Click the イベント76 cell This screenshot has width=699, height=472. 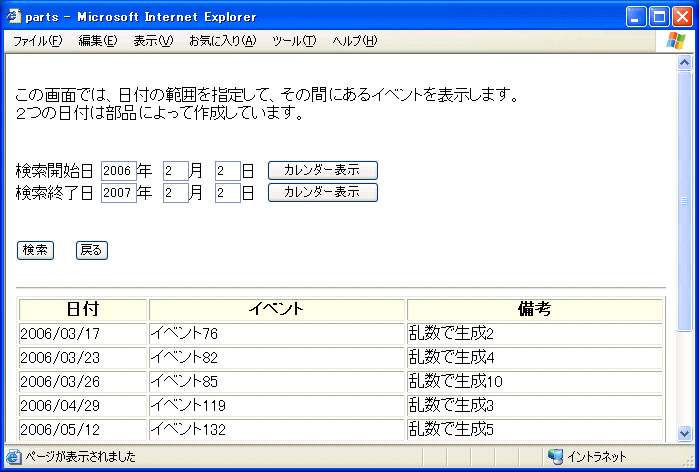(276, 334)
